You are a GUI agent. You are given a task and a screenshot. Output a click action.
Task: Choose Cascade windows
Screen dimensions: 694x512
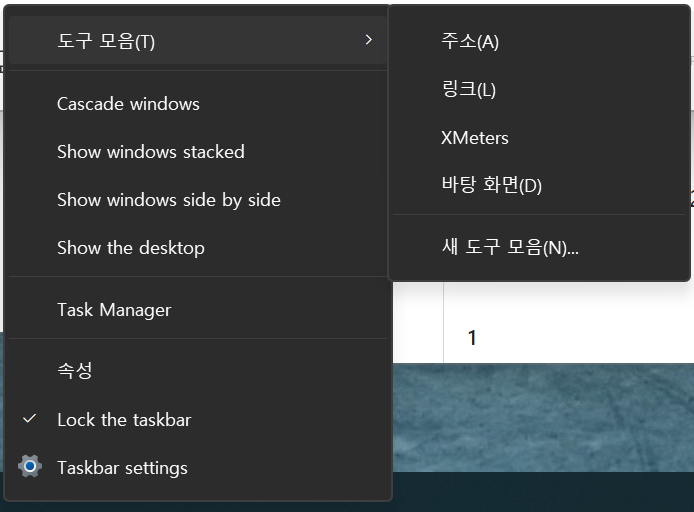(197, 104)
